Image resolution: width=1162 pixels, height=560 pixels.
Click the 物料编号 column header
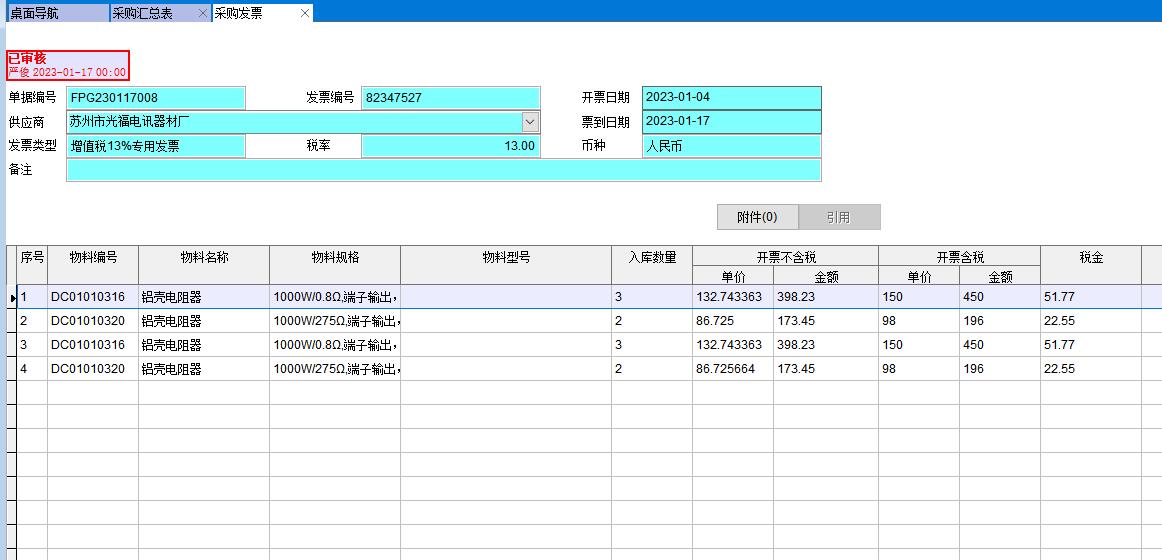pos(93,257)
